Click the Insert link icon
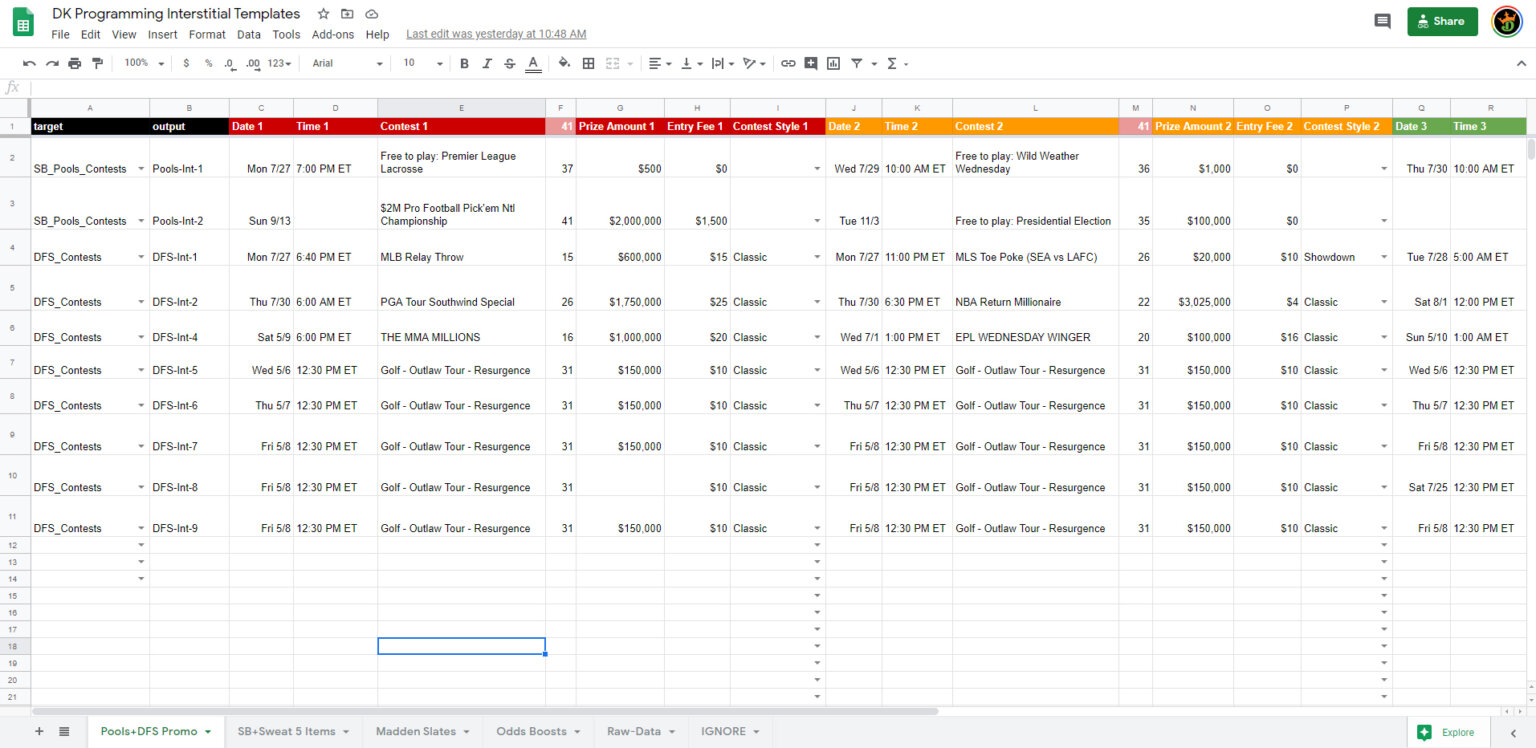The width and height of the screenshot is (1536, 748). coord(788,63)
